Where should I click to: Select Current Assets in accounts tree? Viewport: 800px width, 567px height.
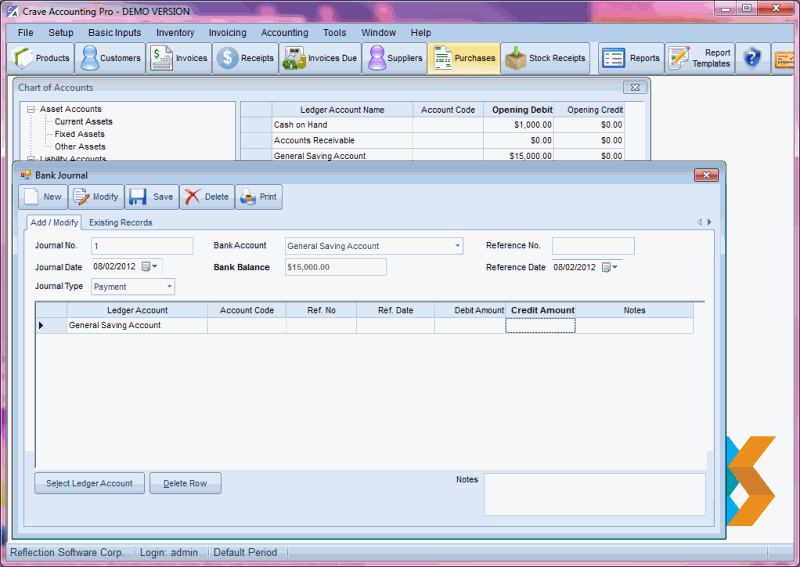point(83,121)
